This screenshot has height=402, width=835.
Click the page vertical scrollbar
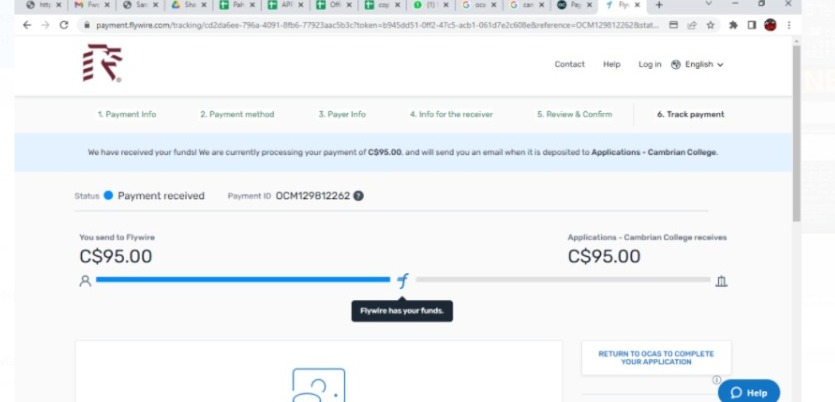796,133
